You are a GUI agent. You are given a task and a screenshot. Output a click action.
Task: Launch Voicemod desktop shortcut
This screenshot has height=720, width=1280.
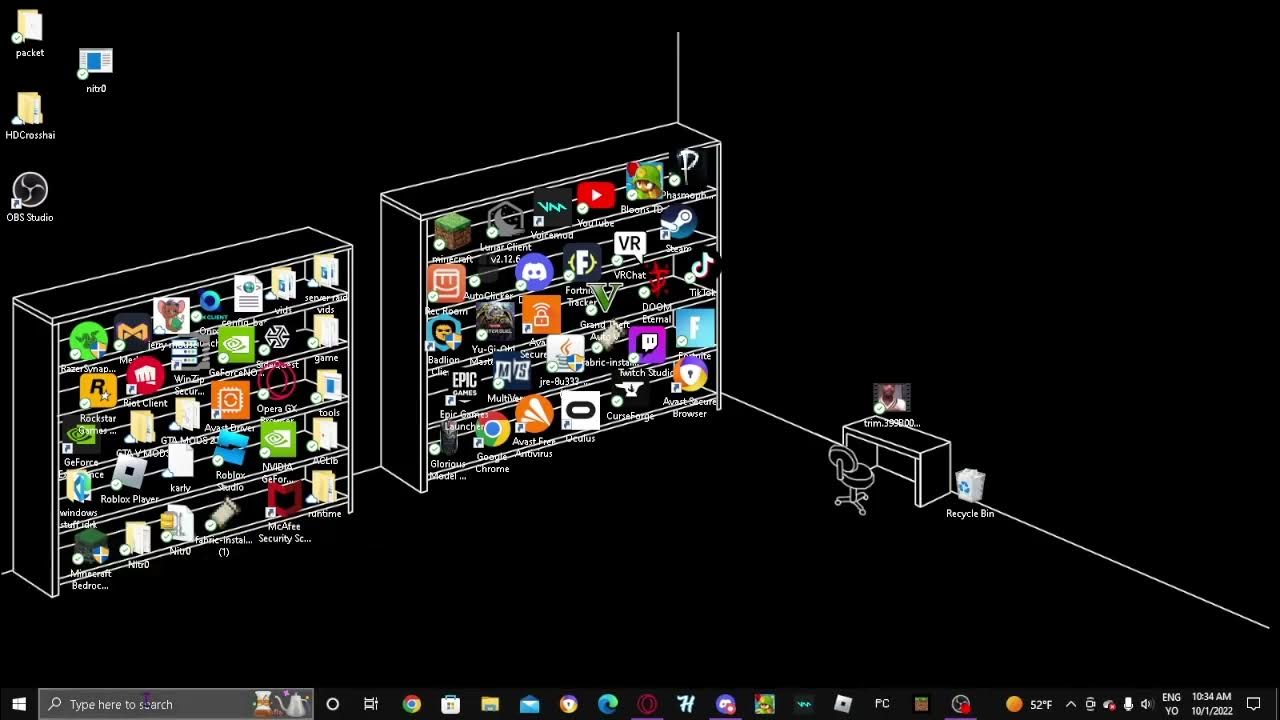[x=552, y=215]
